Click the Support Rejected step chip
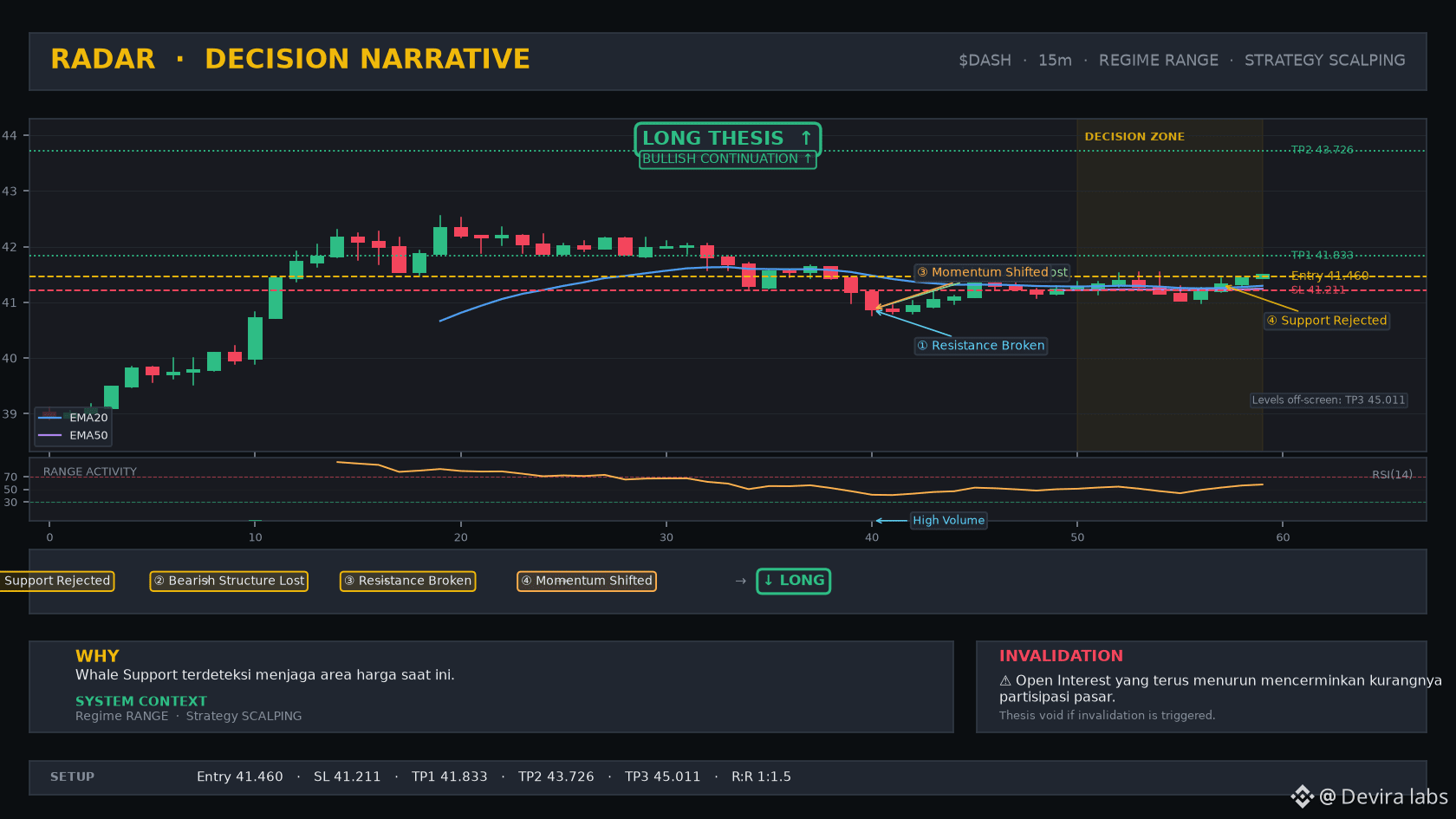This screenshot has height=819, width=1456. click(57, 581)
